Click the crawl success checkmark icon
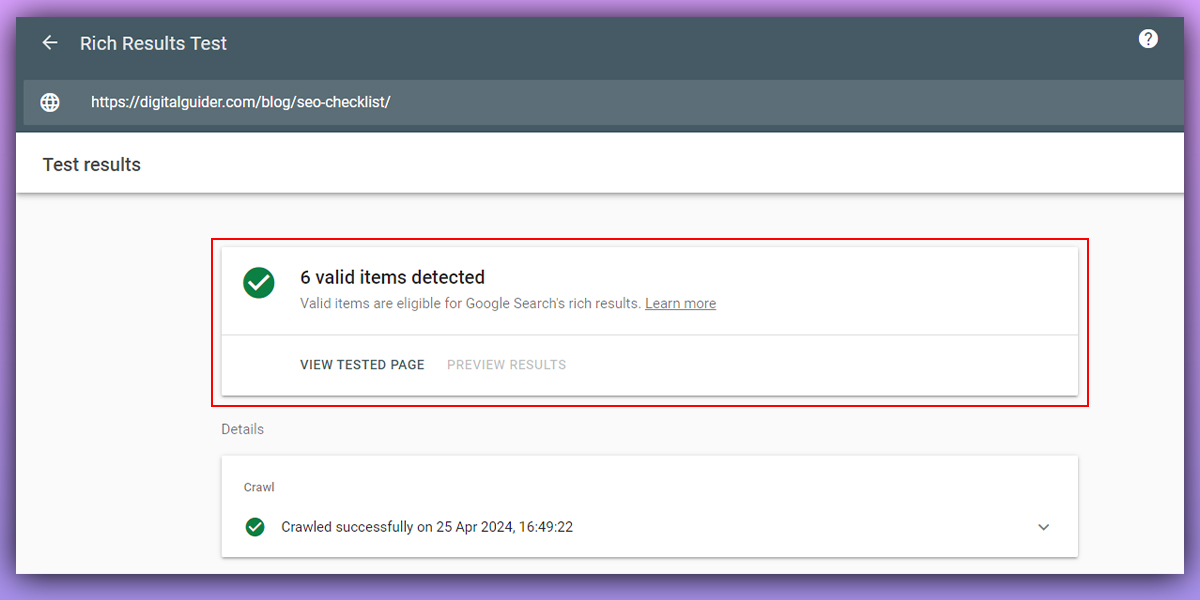1200x600 pixels. 255,526
